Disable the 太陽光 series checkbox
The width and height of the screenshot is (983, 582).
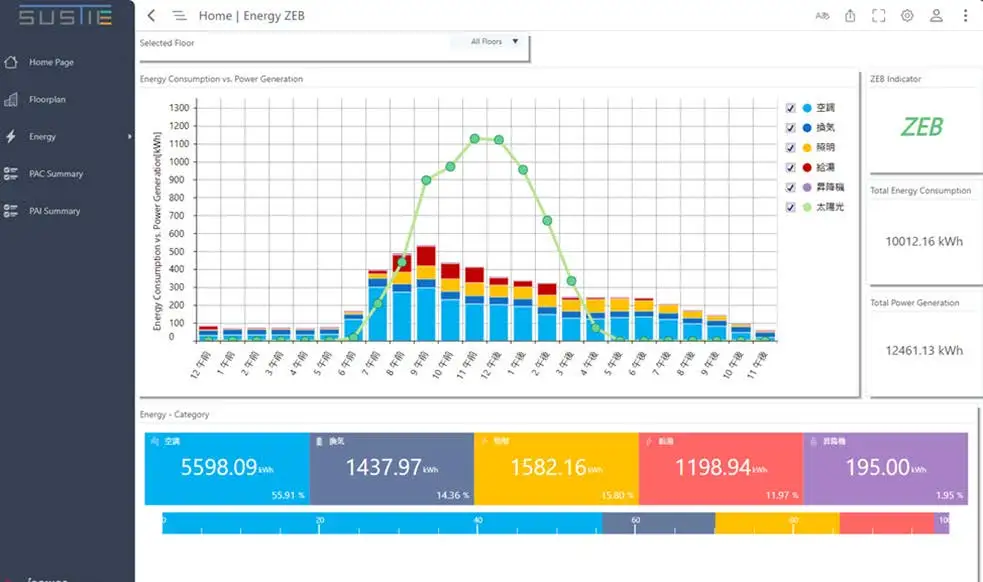(x=790, y=207)
